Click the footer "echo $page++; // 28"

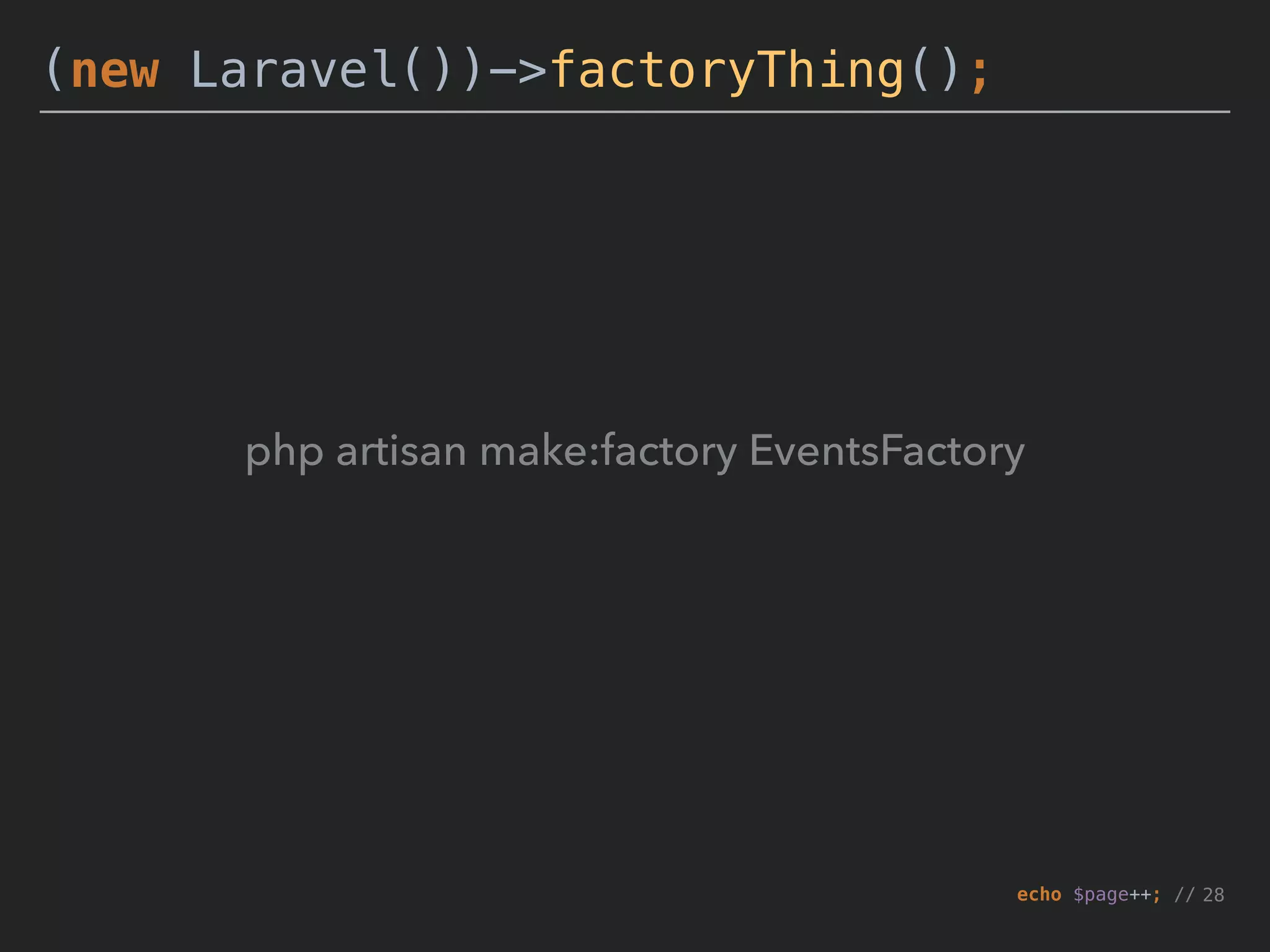tap(1120, 895)
